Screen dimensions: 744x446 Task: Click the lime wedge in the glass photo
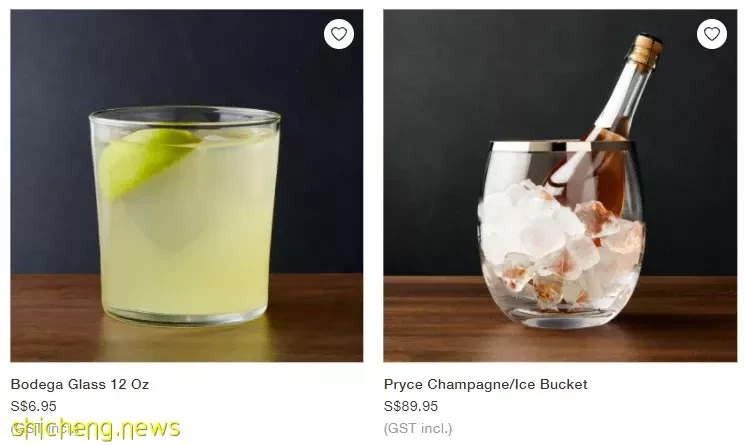145,159
